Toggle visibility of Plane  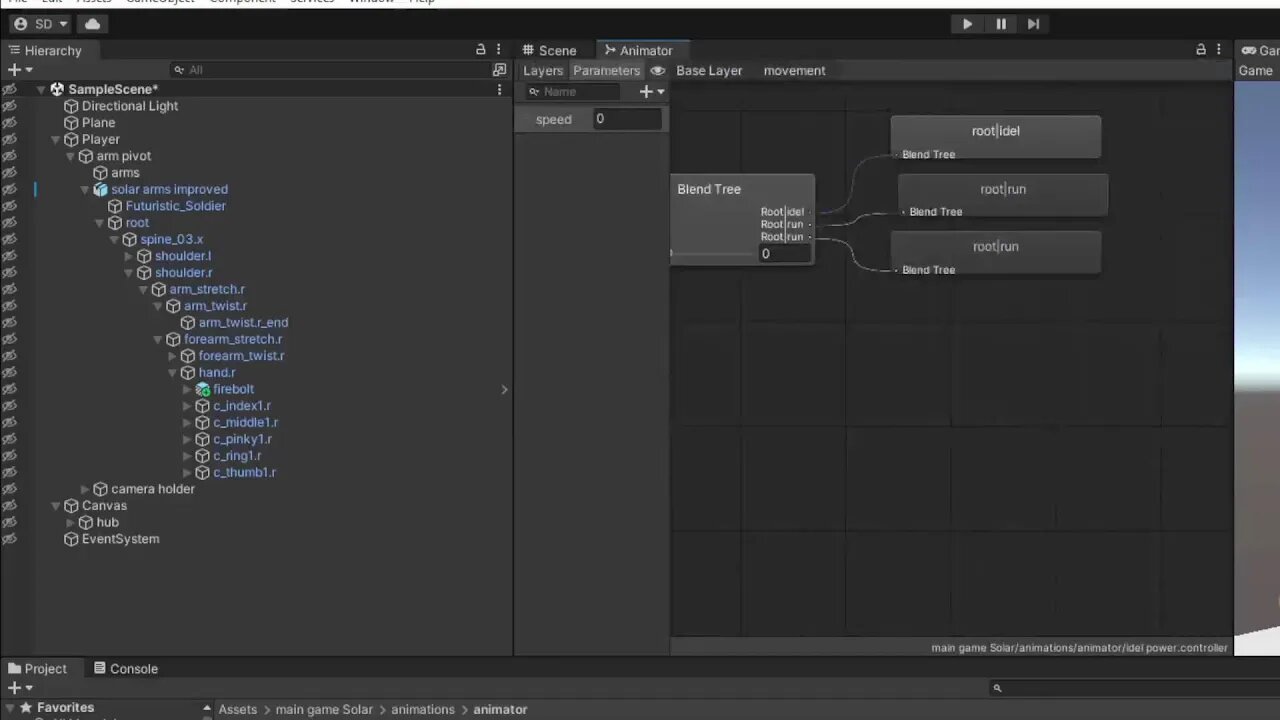pos(10,123)
